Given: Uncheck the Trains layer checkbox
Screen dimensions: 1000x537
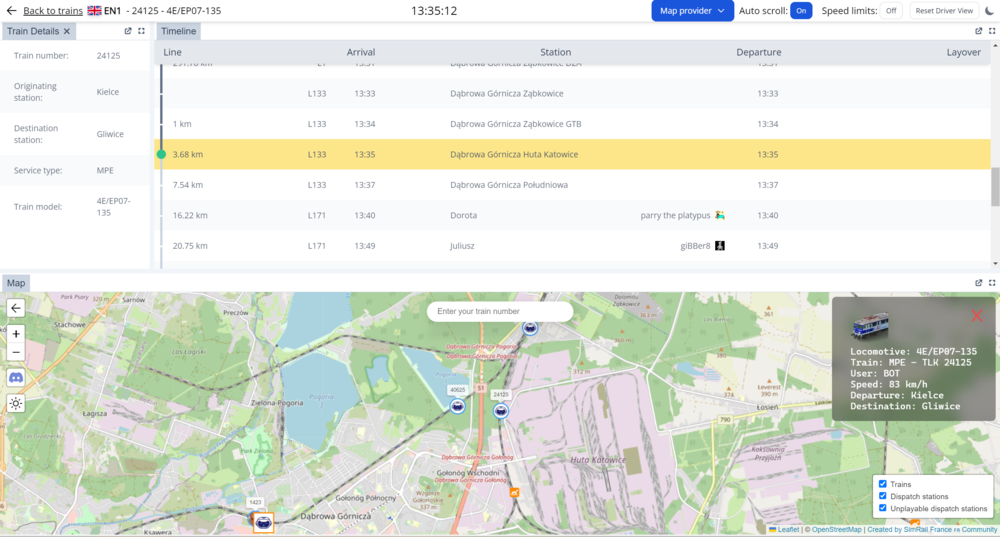Looking at the screenshot, I should coord(882,484).
